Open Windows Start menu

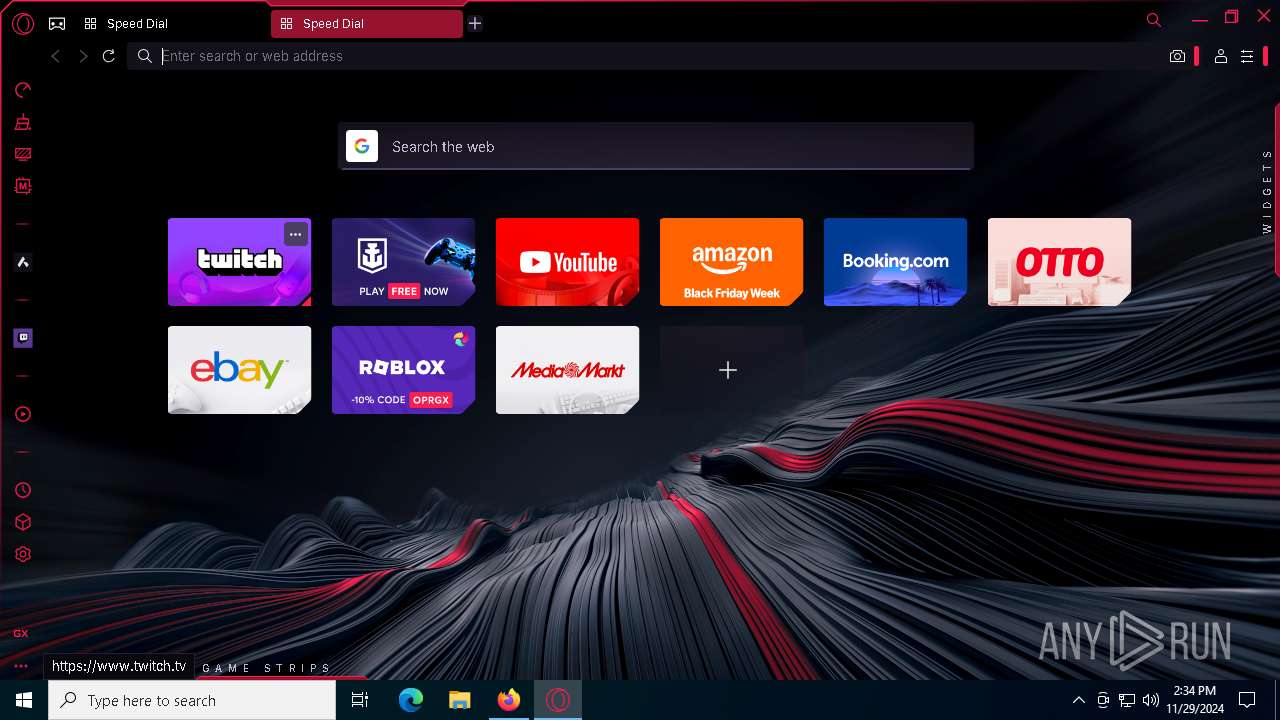(x=24, y=700)
